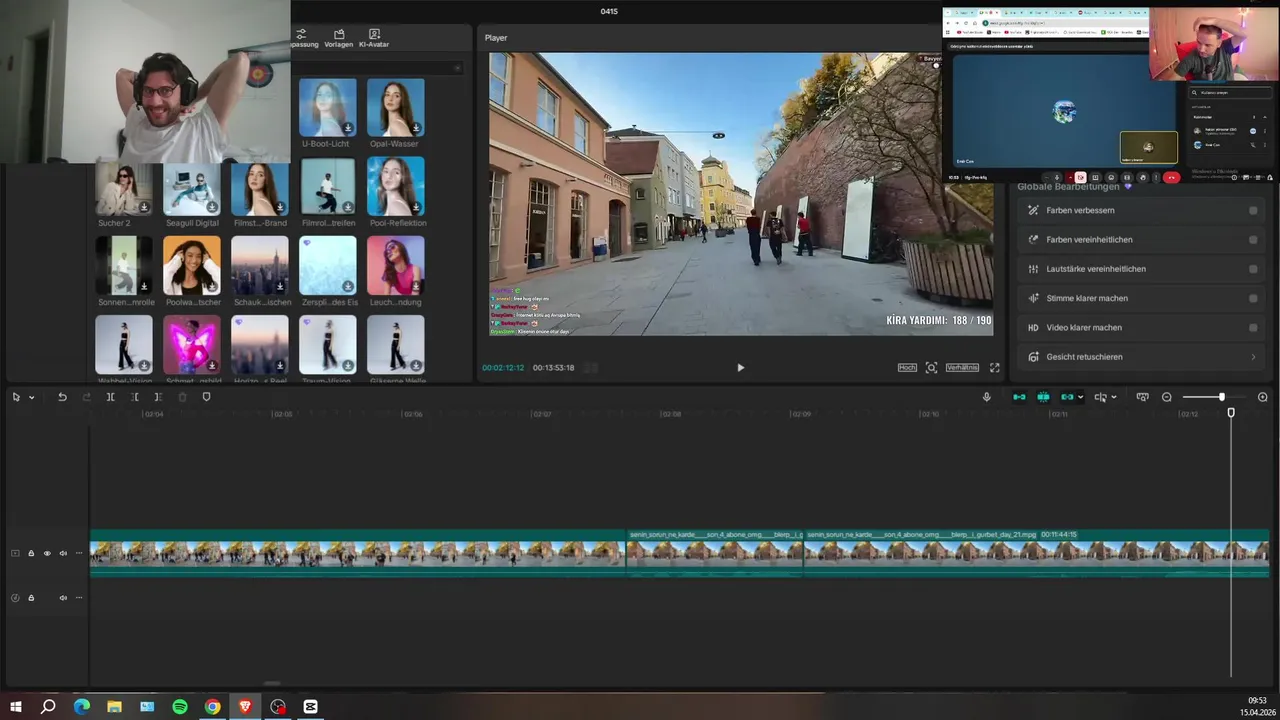Image resolution: width=1280 pixels, height=720 pixels.
Task: Download the Sucher 2 effect
Action: coord(144,207)
